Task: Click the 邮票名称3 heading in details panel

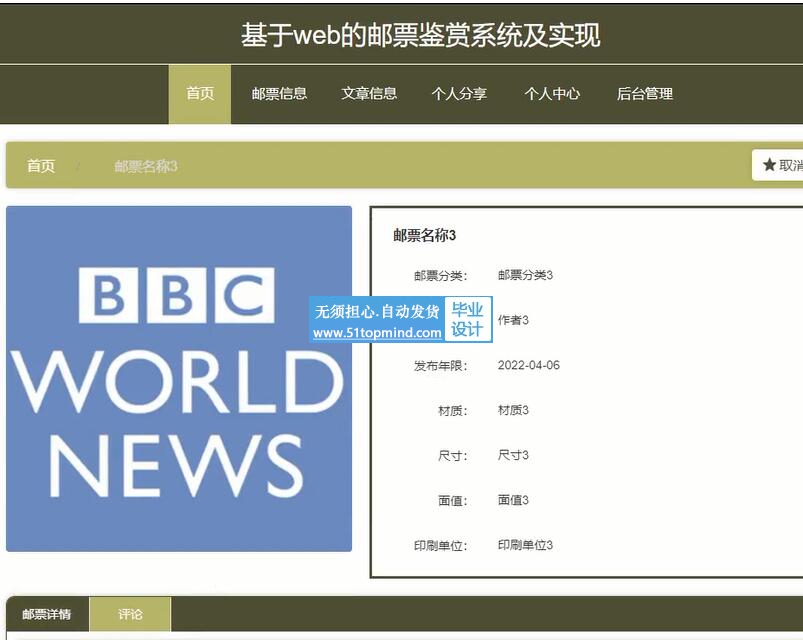Action: click(425, 235)
